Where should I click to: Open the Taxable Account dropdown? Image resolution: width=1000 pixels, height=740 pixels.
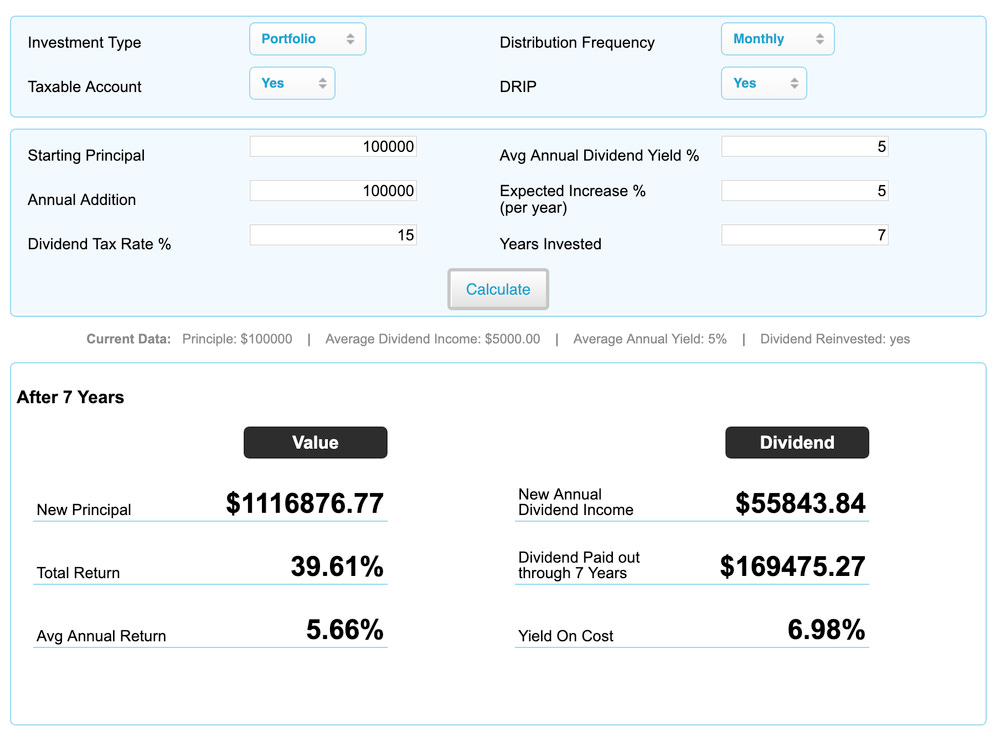coord(292,83)
